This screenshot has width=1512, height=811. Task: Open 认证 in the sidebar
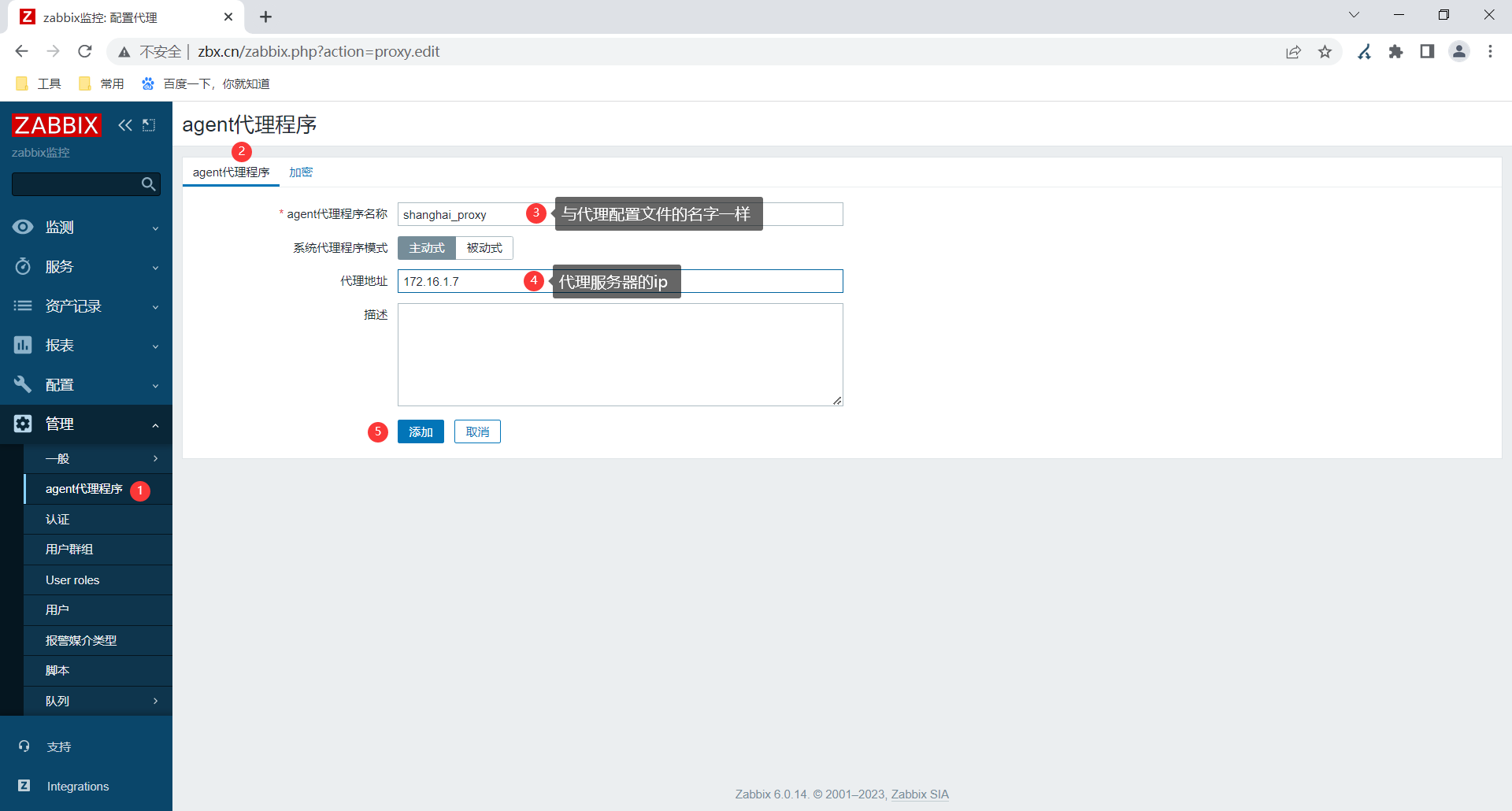pyautogui.click(x=98, y=519)
